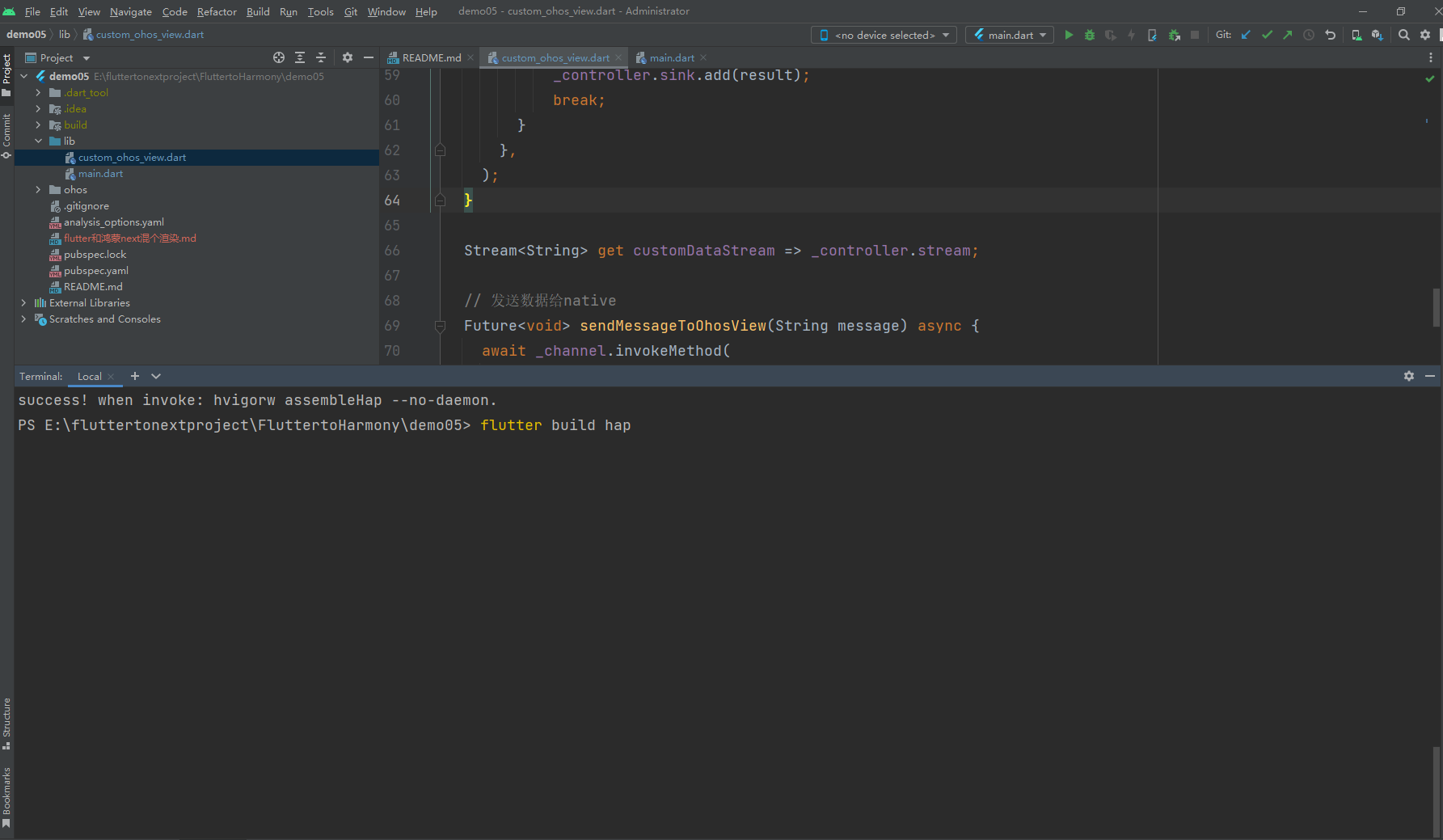1443x840 pixels.
Task: Click Git Update Project blue arrow
Action: coord(1246,35)
